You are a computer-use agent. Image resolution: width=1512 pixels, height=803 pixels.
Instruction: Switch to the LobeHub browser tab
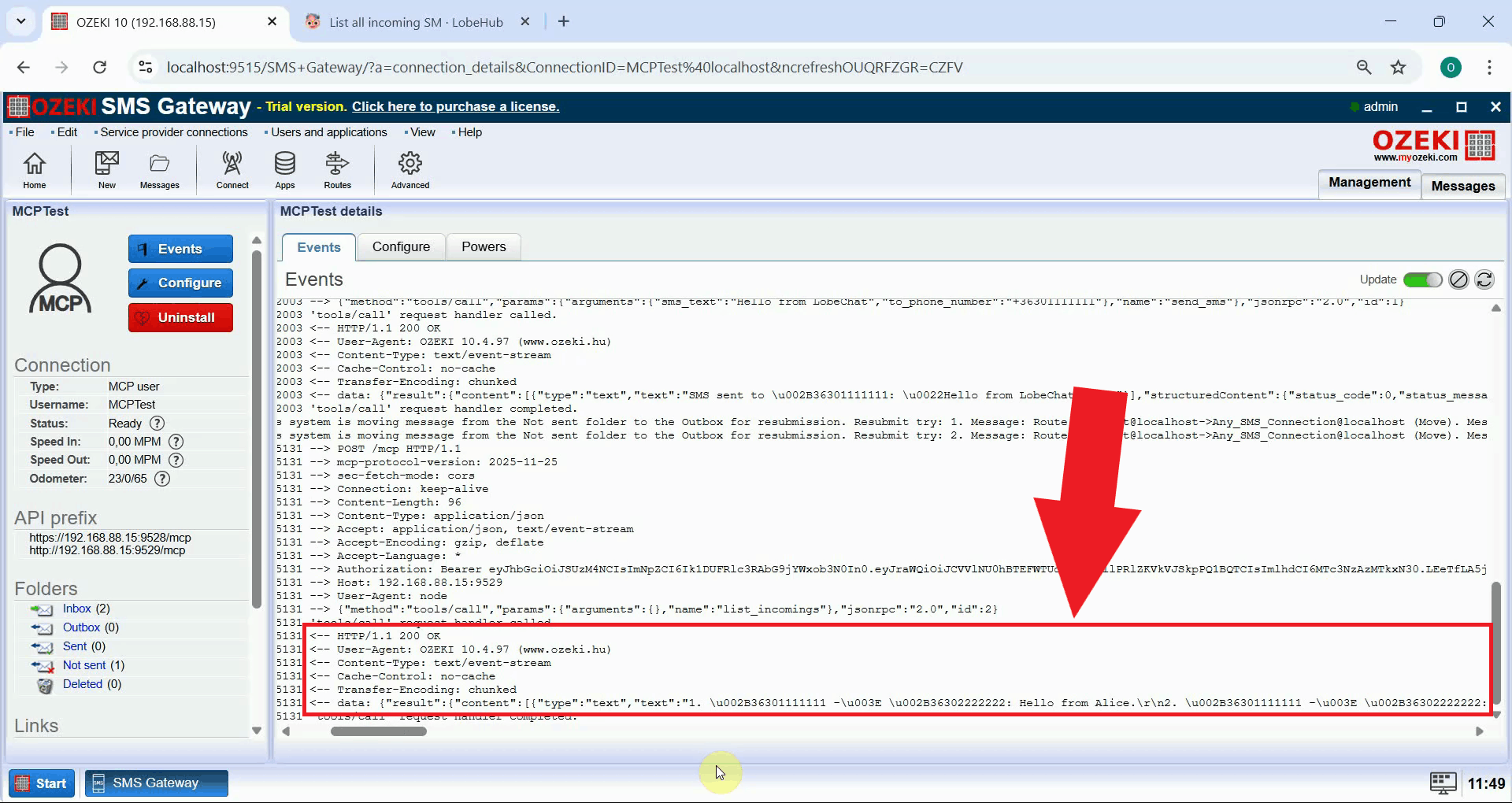point(416,22)
